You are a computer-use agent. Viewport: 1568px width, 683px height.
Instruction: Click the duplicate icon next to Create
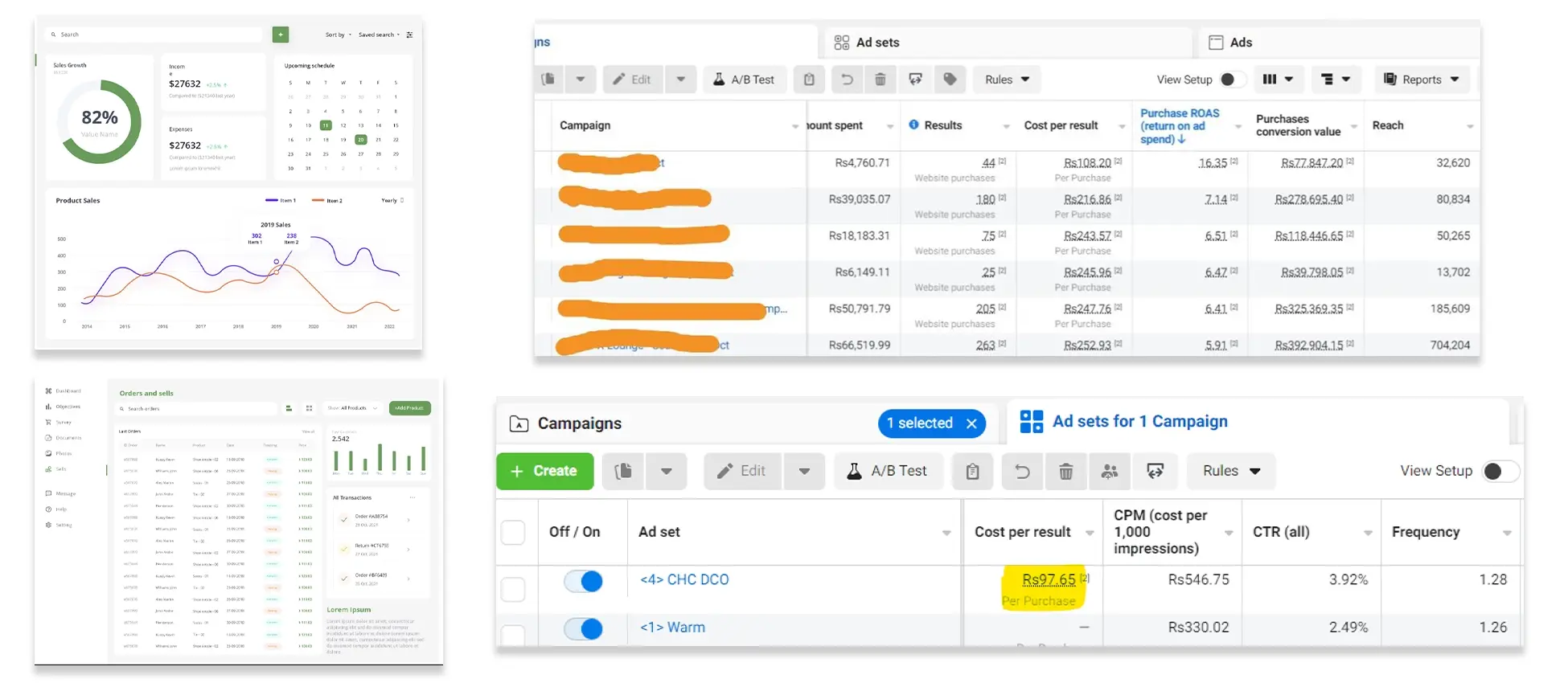click(x=623, y=472)
